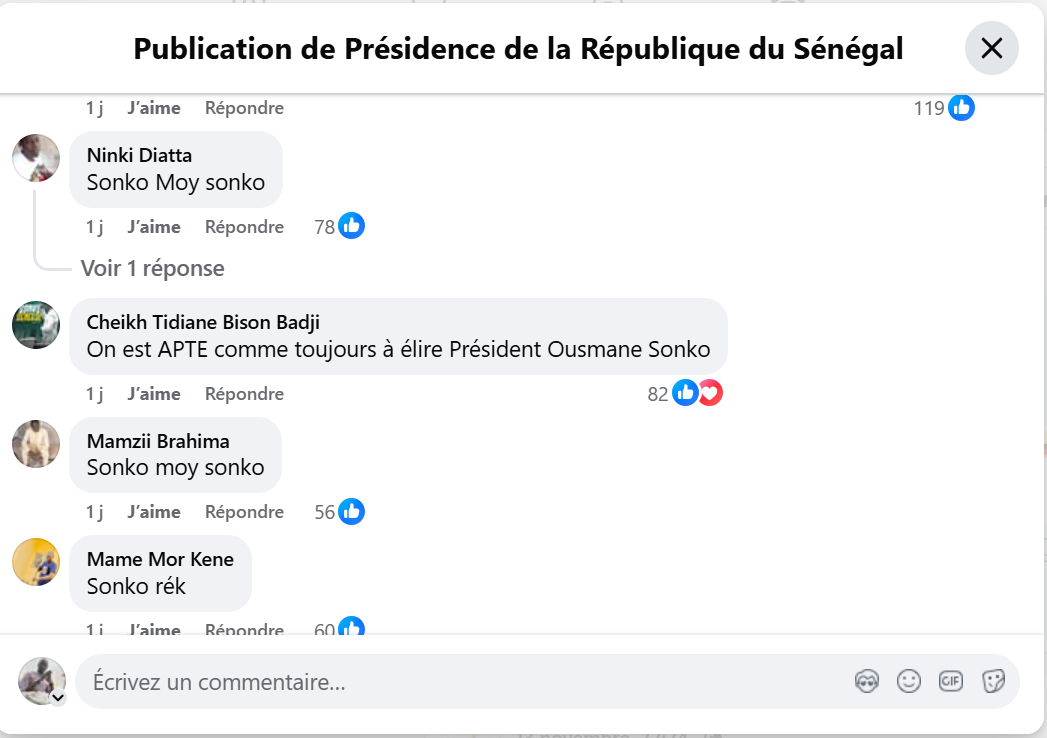
Task: Open heart reaction on Cheikh Tidiane's comment
Action: 710,394
